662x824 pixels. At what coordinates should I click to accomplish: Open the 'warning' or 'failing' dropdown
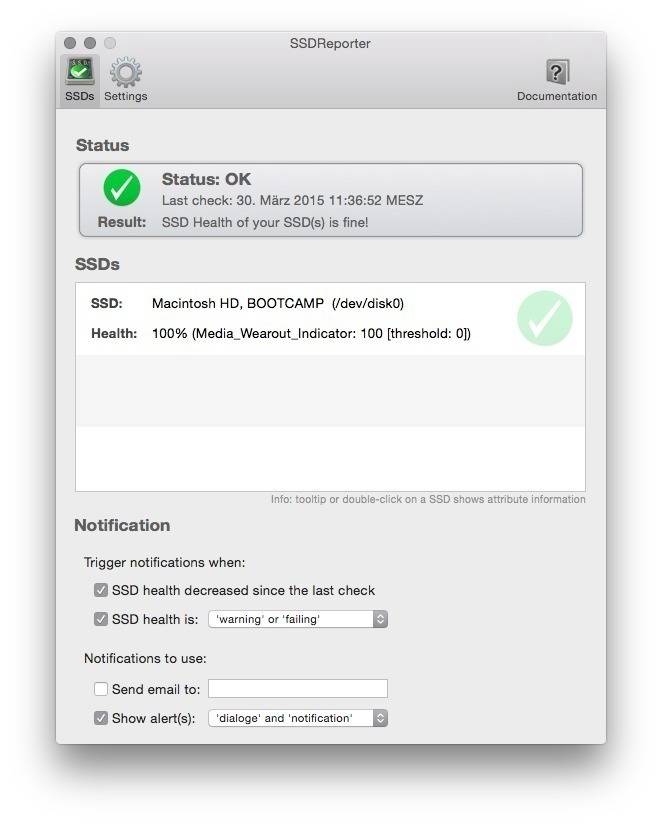click(x=298, y=619)
